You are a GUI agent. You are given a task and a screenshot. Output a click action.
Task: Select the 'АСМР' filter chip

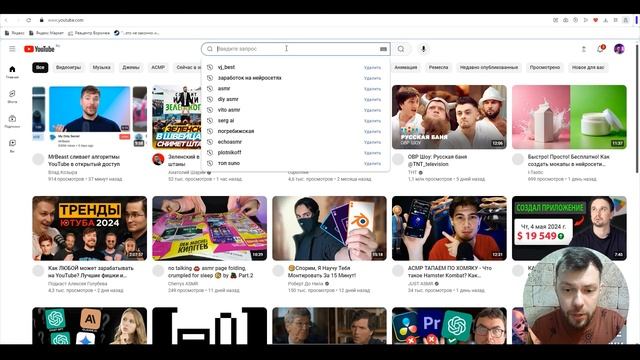pos(158,67)
